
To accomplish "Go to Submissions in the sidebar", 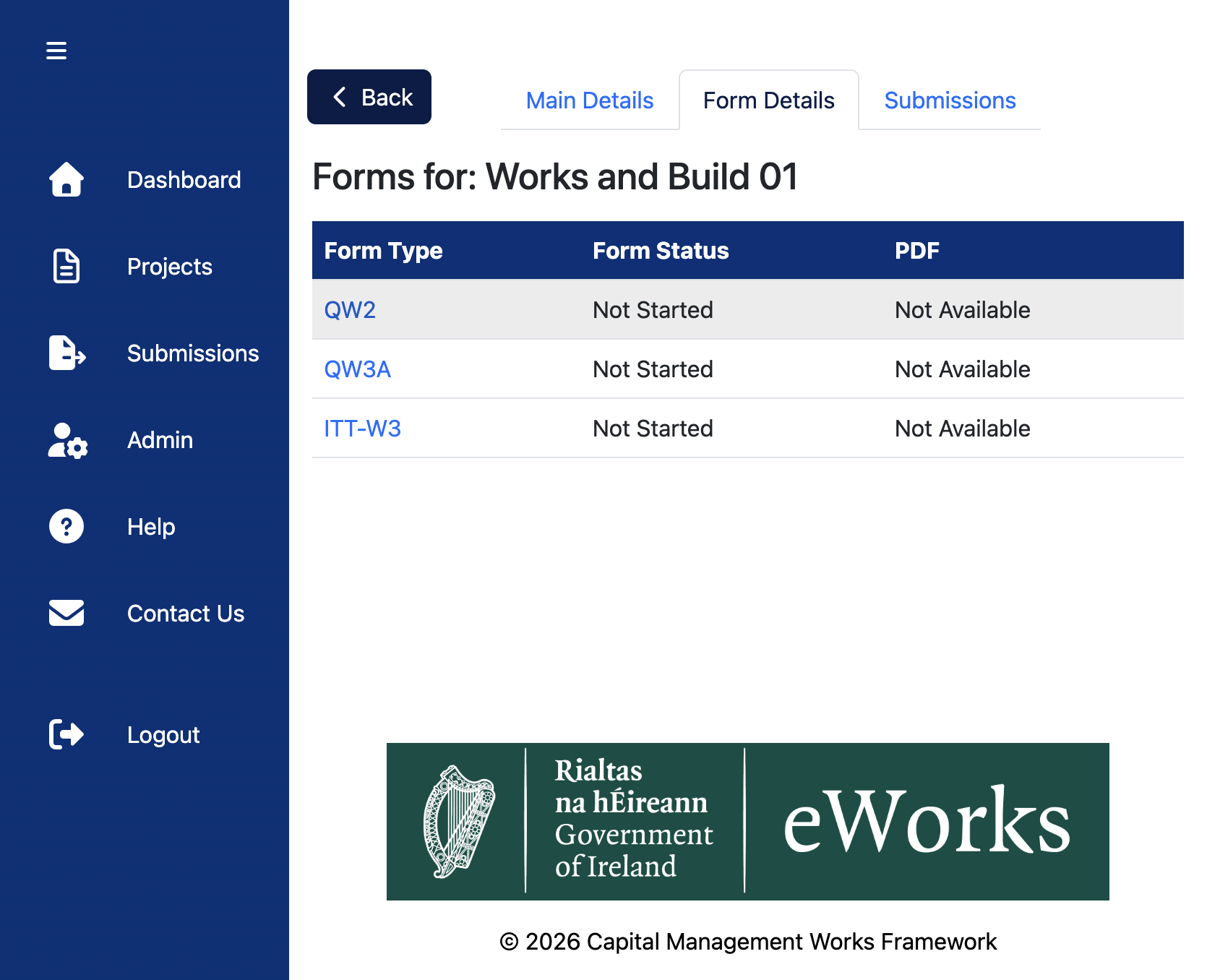I will pos(193,353).
